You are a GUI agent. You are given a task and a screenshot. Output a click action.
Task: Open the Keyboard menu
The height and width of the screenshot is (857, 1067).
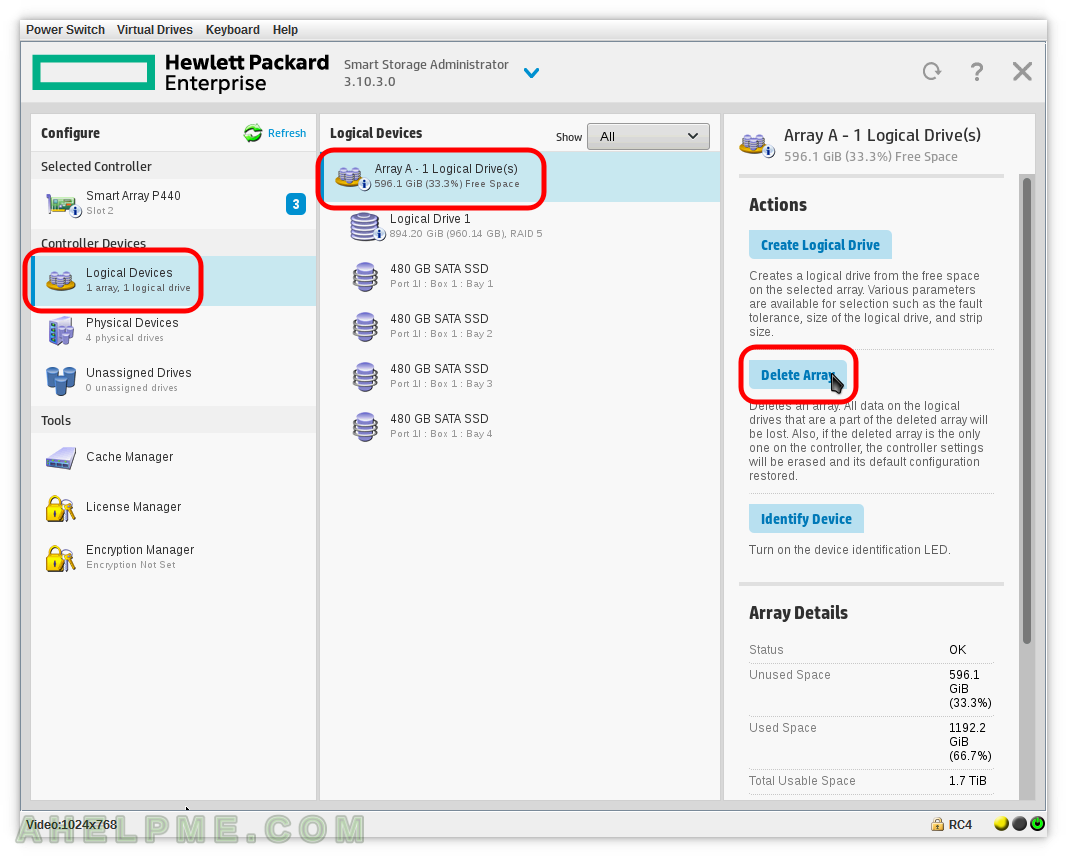pyautogui.click(x=233, y=29)
